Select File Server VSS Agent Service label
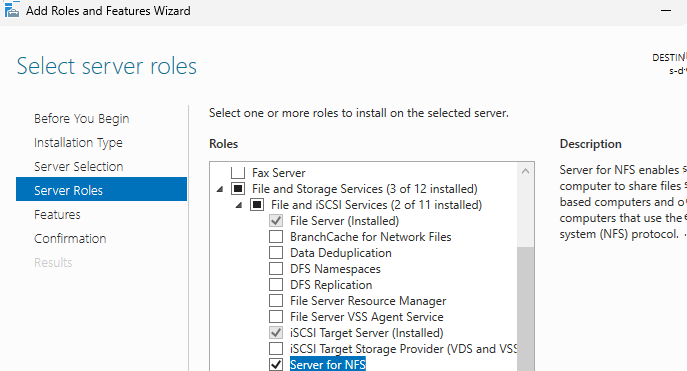The image size is (687, 371). tap(367, 317)
